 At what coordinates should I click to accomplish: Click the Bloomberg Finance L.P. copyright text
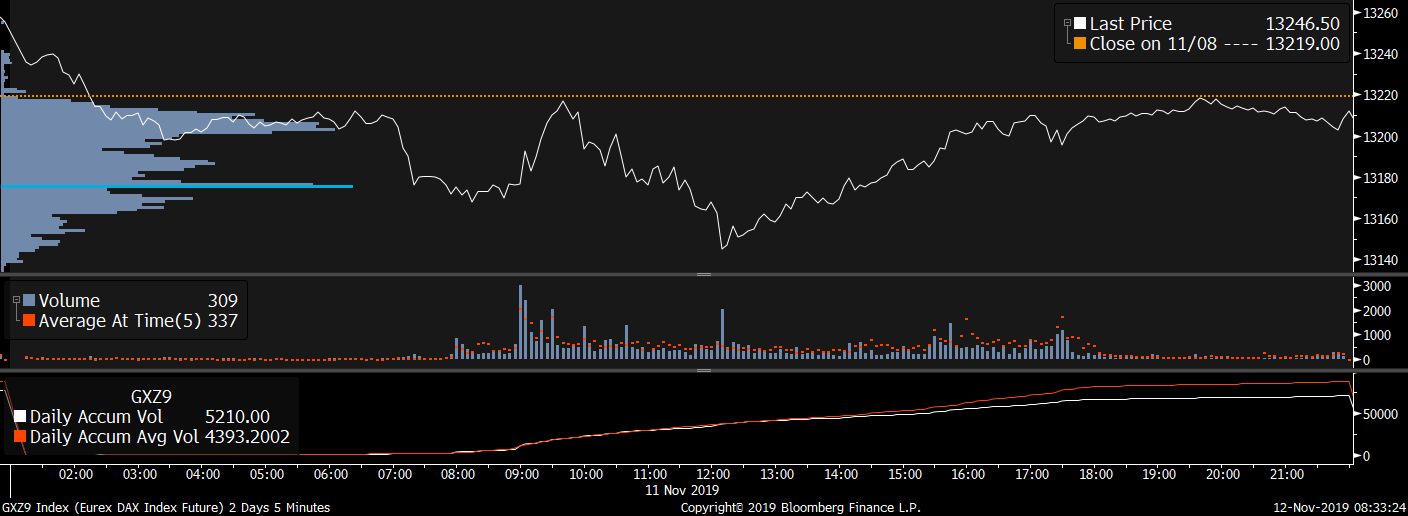click(802, 508)
